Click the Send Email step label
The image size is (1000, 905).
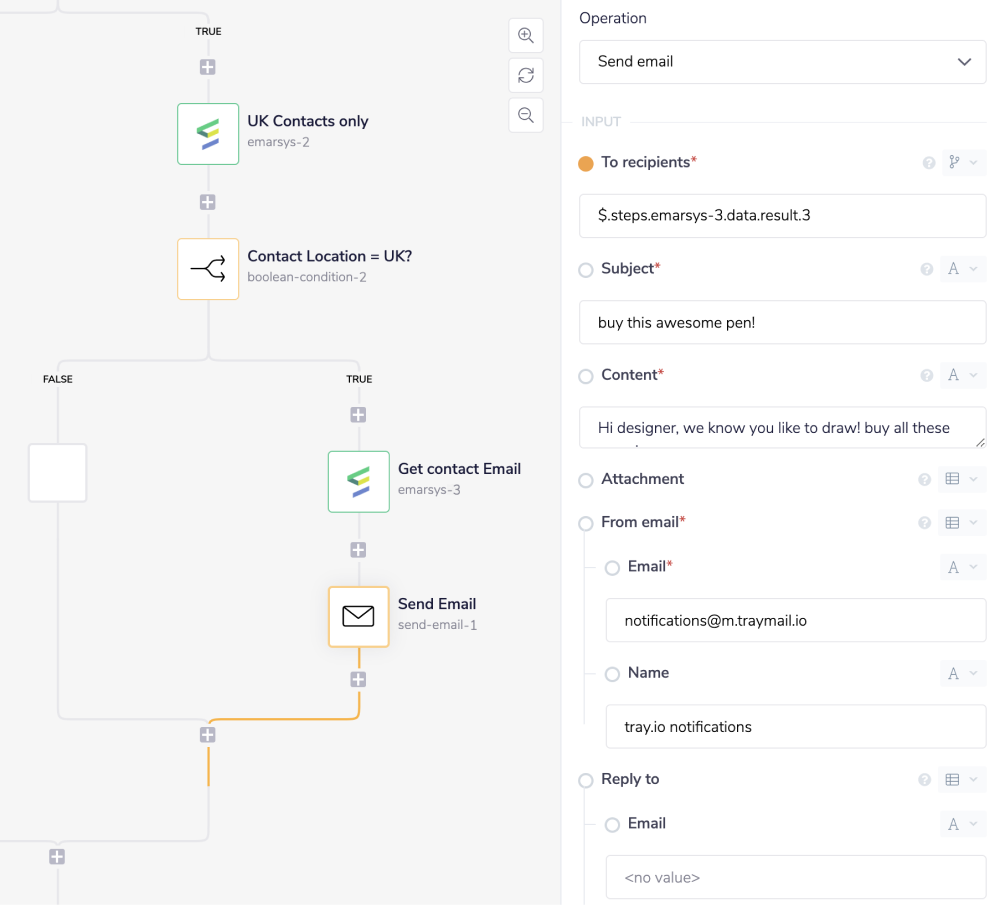pos(437,604)
